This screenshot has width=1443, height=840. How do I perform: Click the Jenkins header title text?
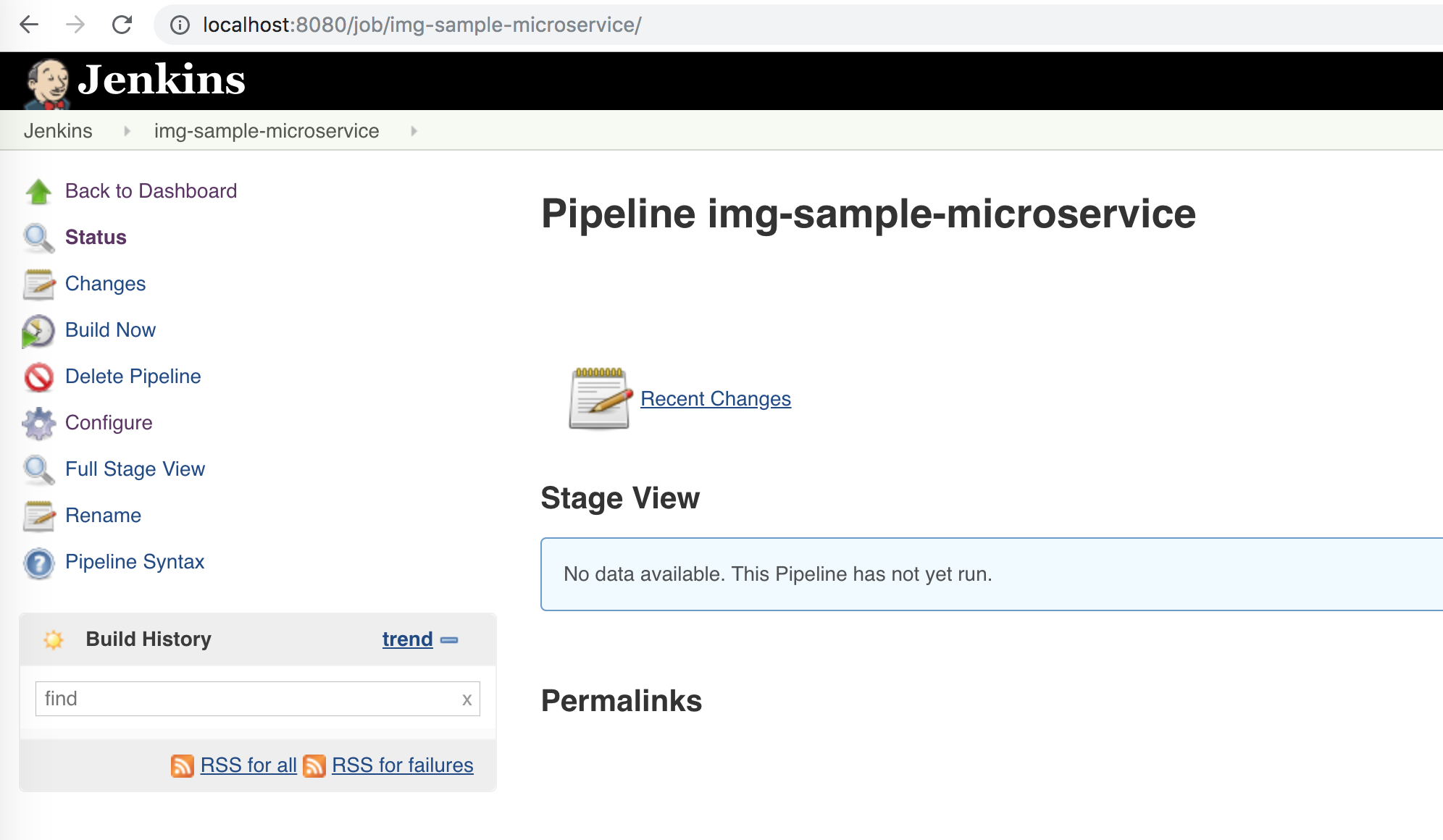tap(162, 80)
